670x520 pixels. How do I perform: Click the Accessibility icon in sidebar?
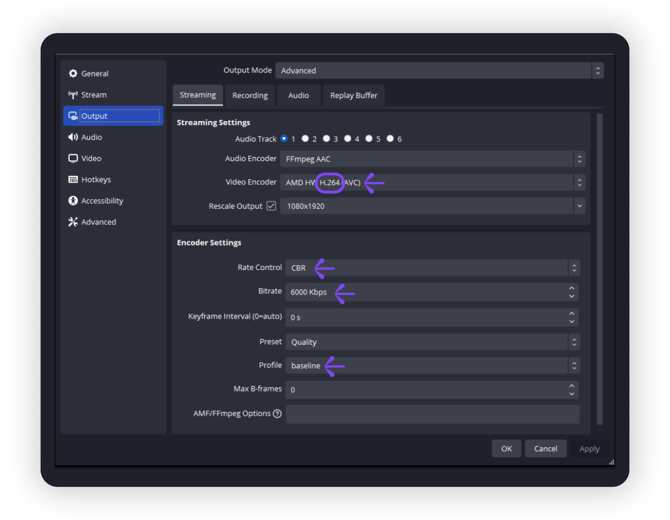coord(73,201)
